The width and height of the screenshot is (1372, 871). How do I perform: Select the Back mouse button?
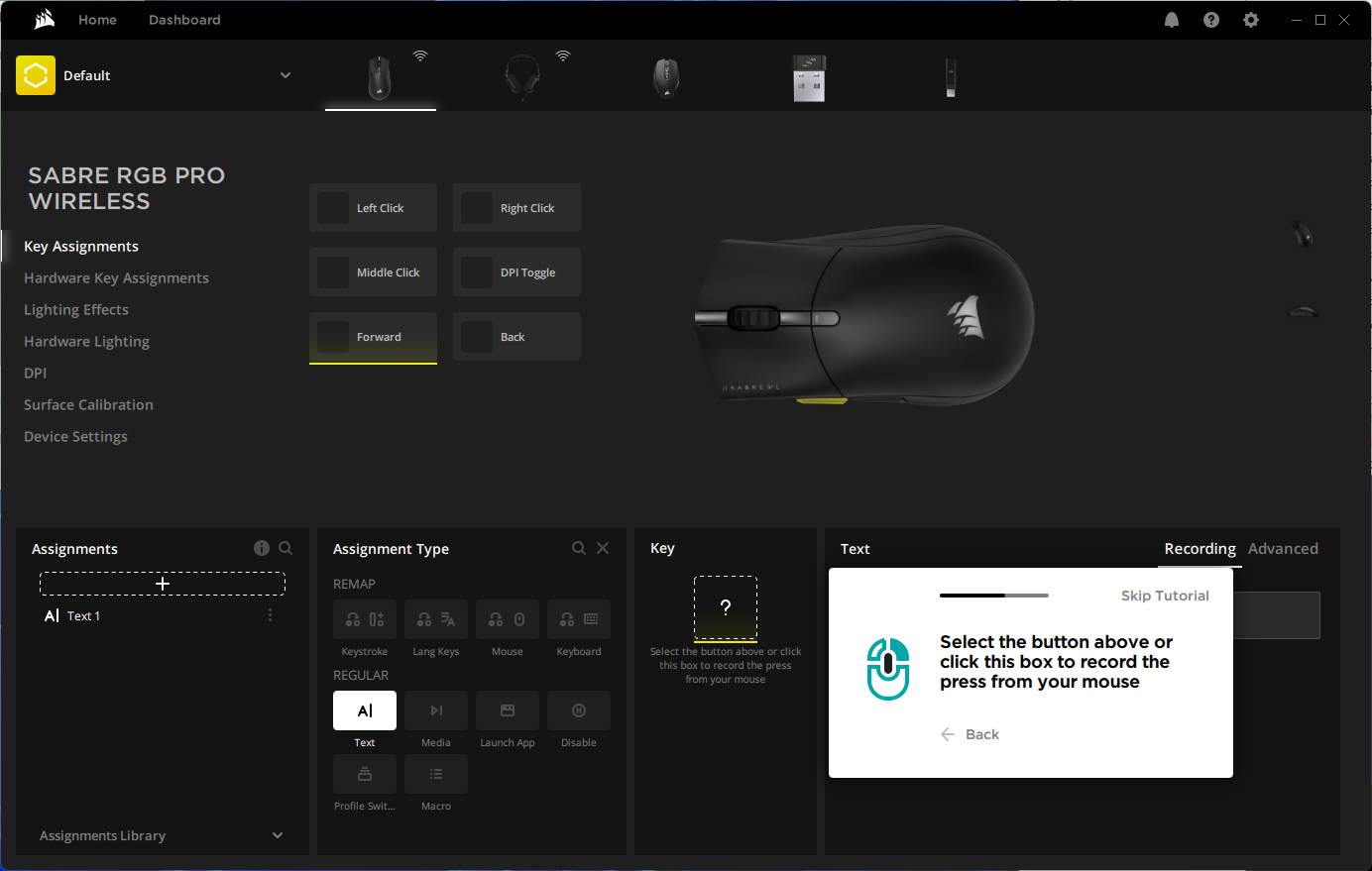click(x=516, y=337)
